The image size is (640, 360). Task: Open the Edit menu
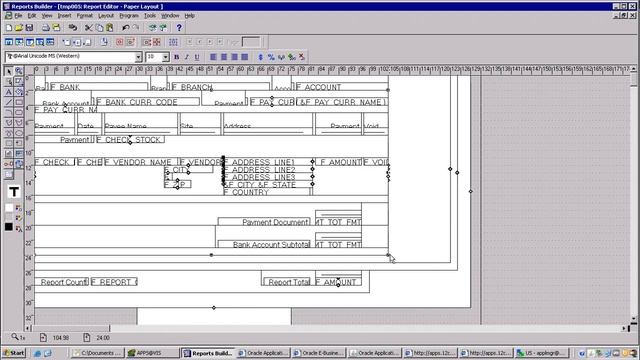pyautogui.click(x=32, y=16)
